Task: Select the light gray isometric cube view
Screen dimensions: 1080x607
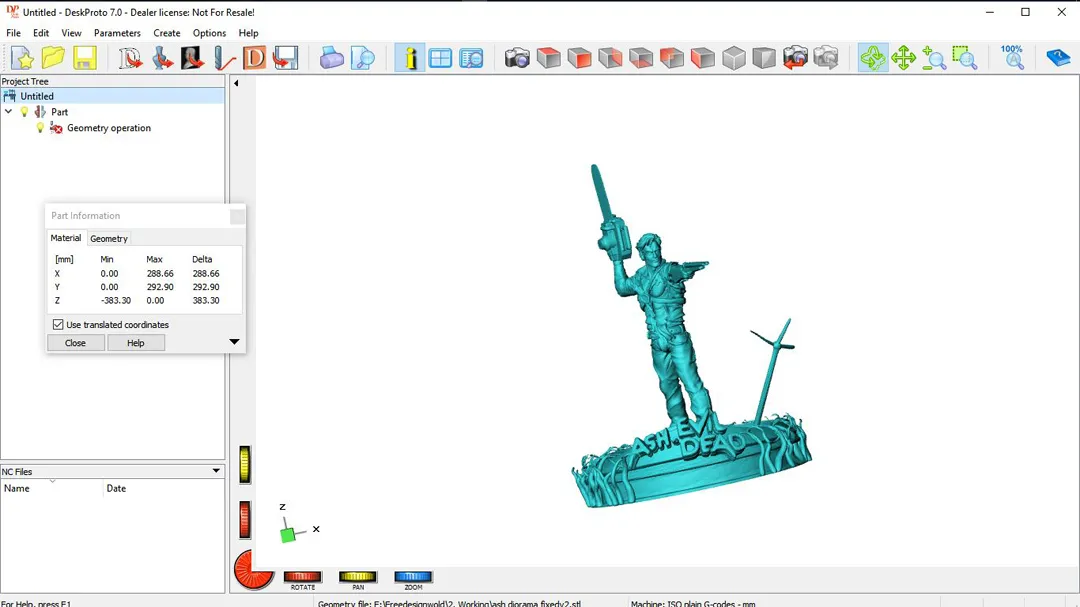Action: (x=734, y=58)
